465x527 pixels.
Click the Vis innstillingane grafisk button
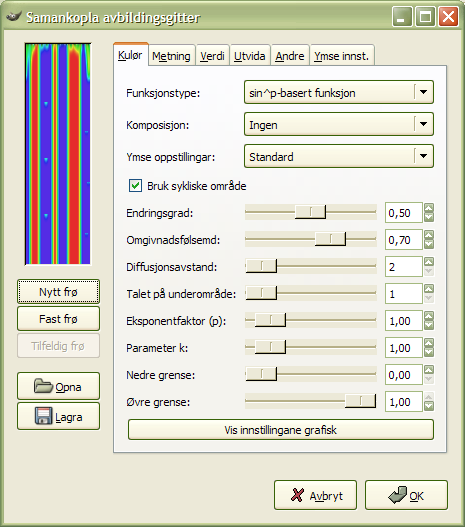281,430
